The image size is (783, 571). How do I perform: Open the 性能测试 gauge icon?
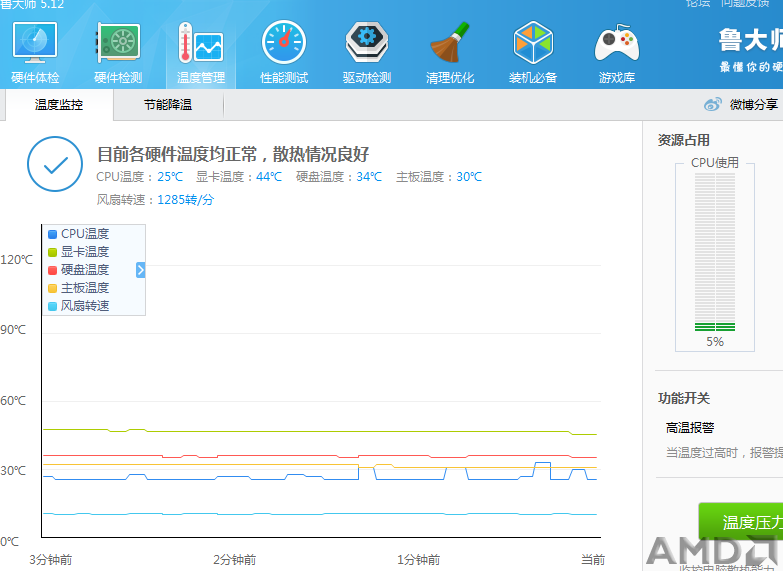pyautogui.click(x=284, y=42)
